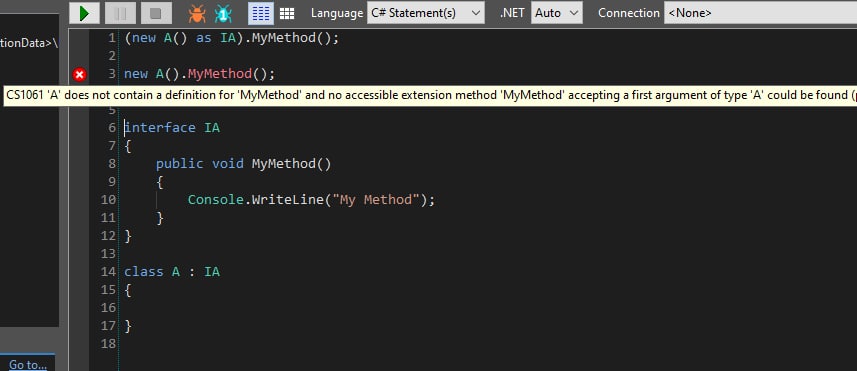Click 'public void MyMethod()' on line 8
Image resolution: width=857 pixels, height=371 pixels.
[244, 164]
